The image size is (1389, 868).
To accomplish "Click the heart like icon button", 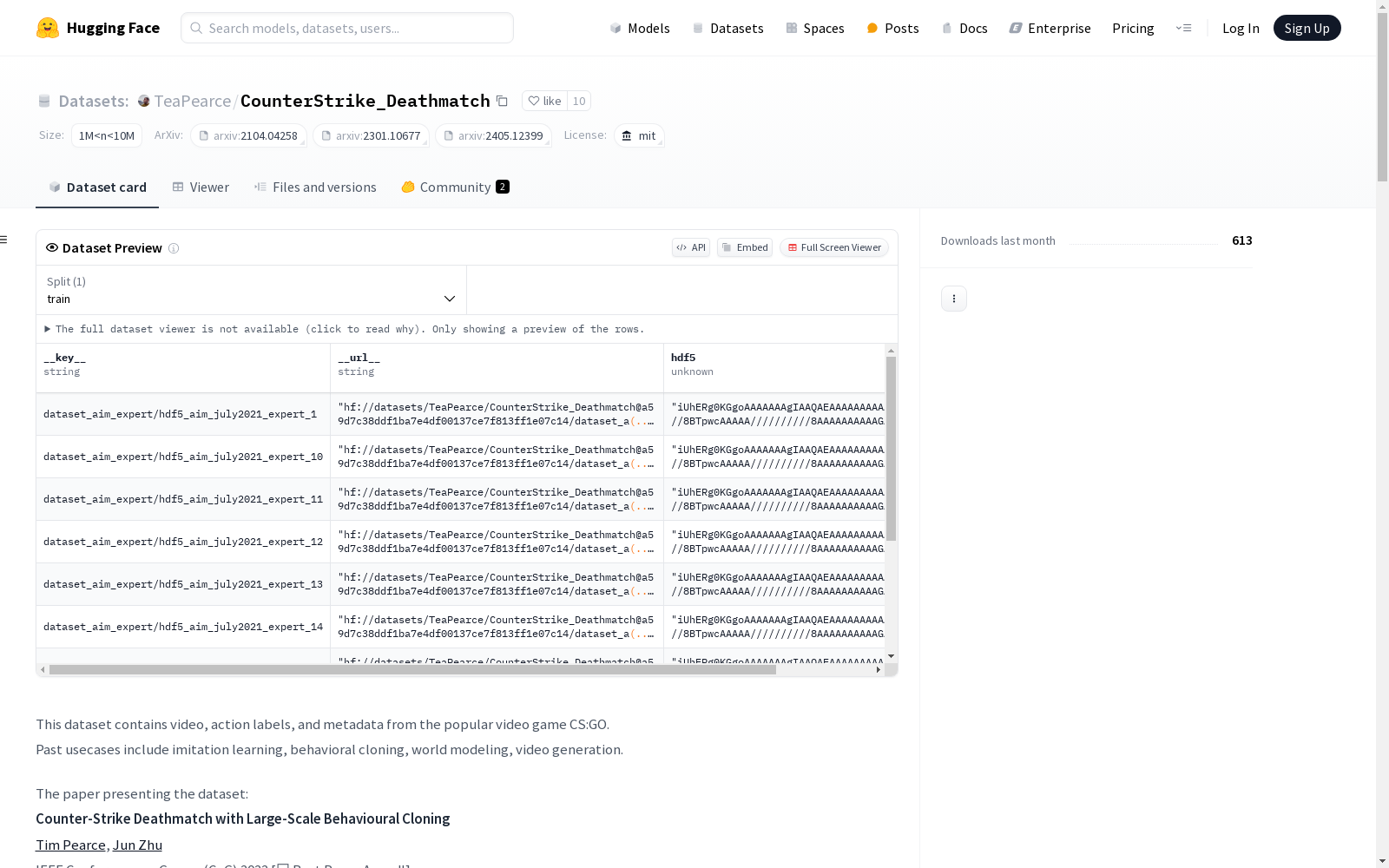I will (x=544, y=101).
